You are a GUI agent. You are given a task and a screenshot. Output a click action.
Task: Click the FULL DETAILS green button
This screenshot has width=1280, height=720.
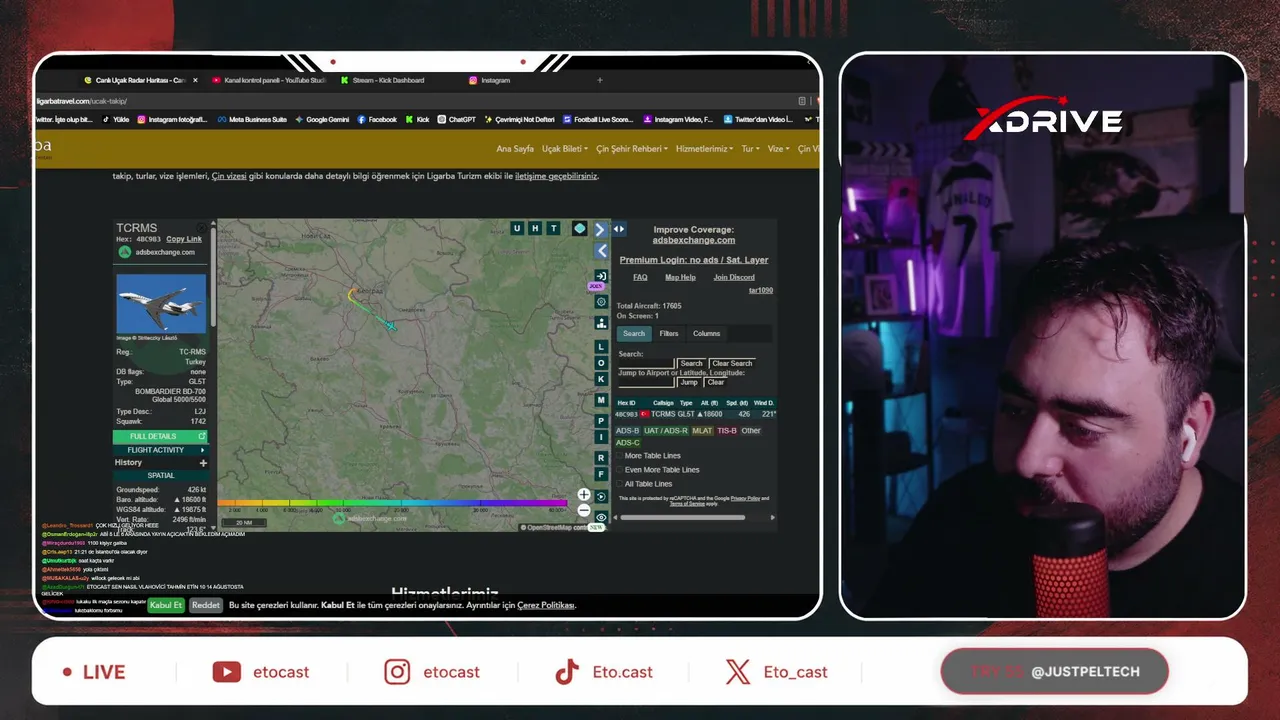point(161,436)
